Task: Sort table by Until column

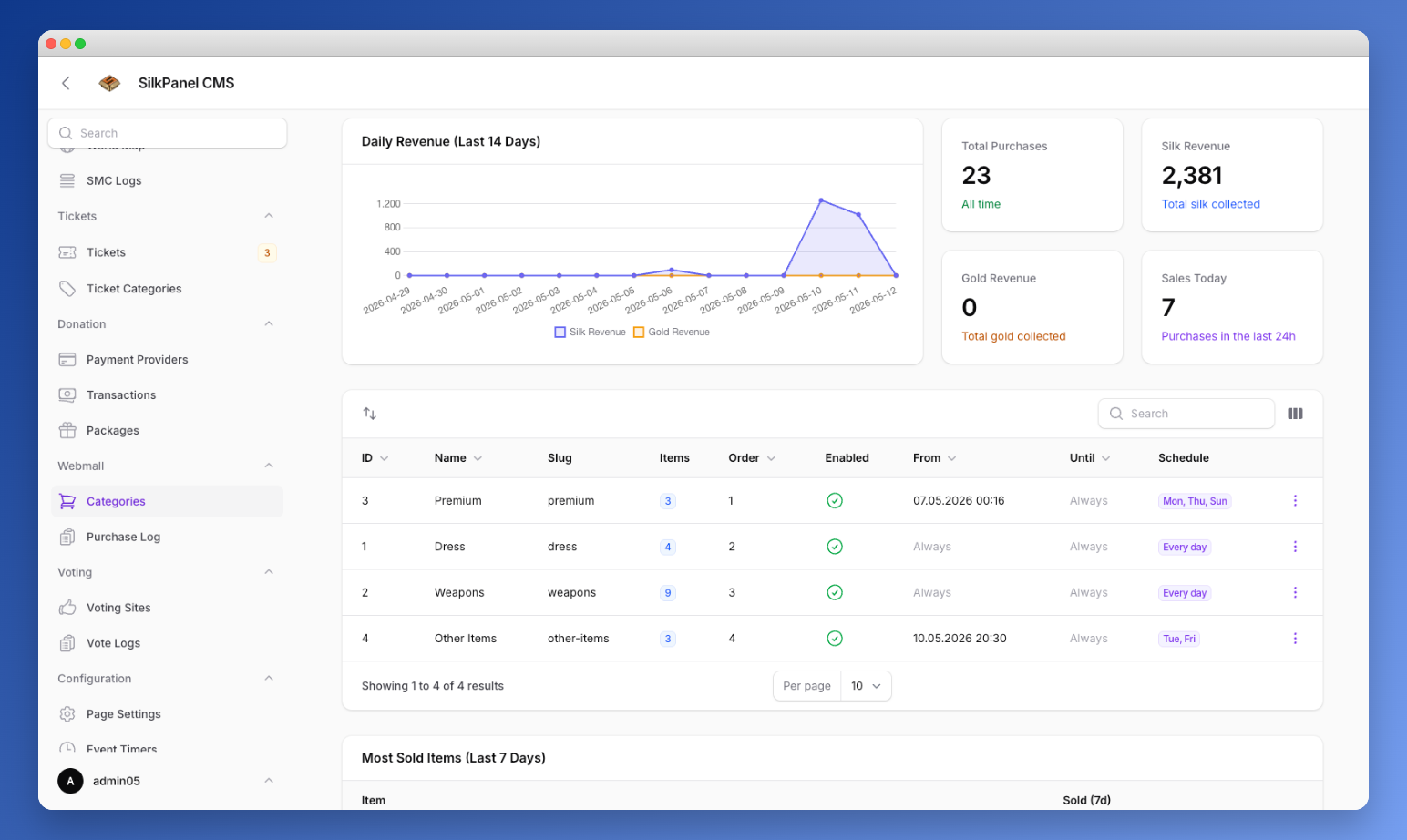Action: (1090, 458)
